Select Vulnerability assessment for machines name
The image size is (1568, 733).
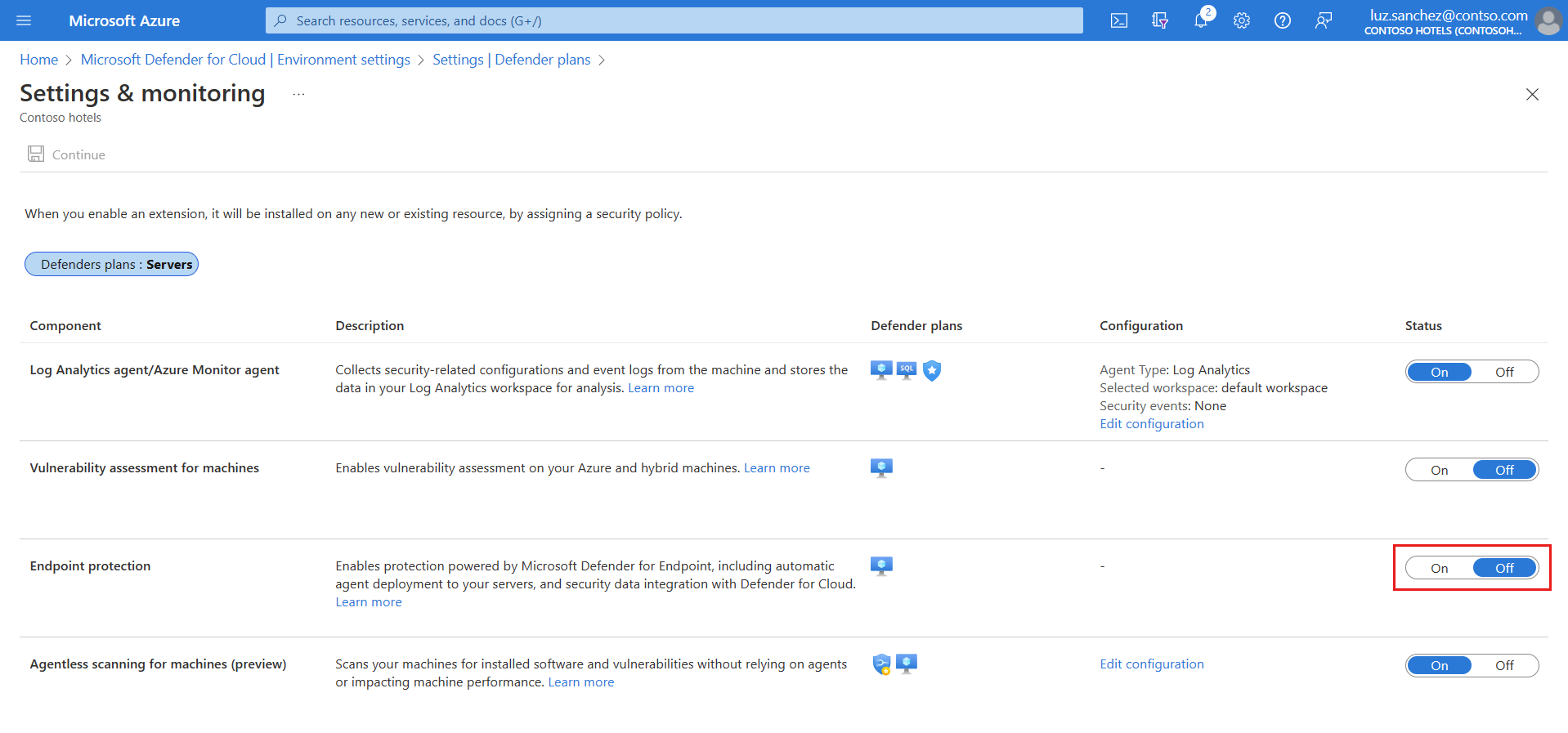144,468
